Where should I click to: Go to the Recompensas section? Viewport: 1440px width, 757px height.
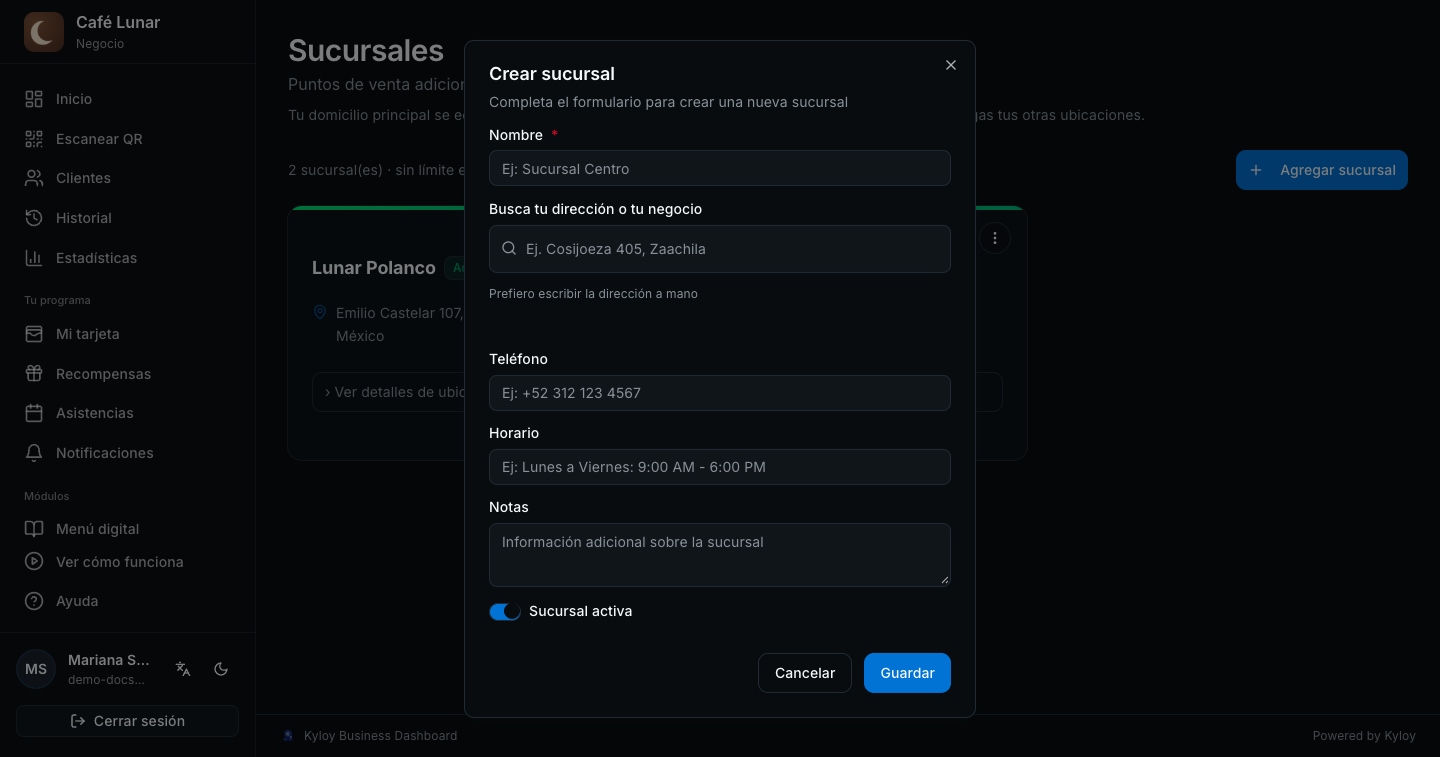point(127,374)
